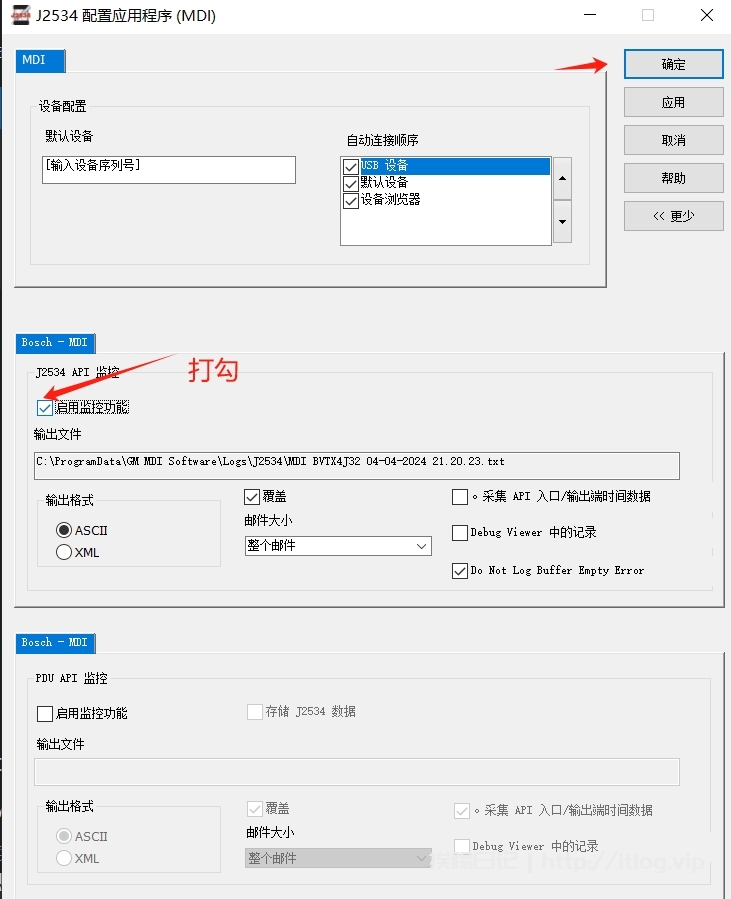Collapse options with << 更少 button

click(x=673, y=216)
